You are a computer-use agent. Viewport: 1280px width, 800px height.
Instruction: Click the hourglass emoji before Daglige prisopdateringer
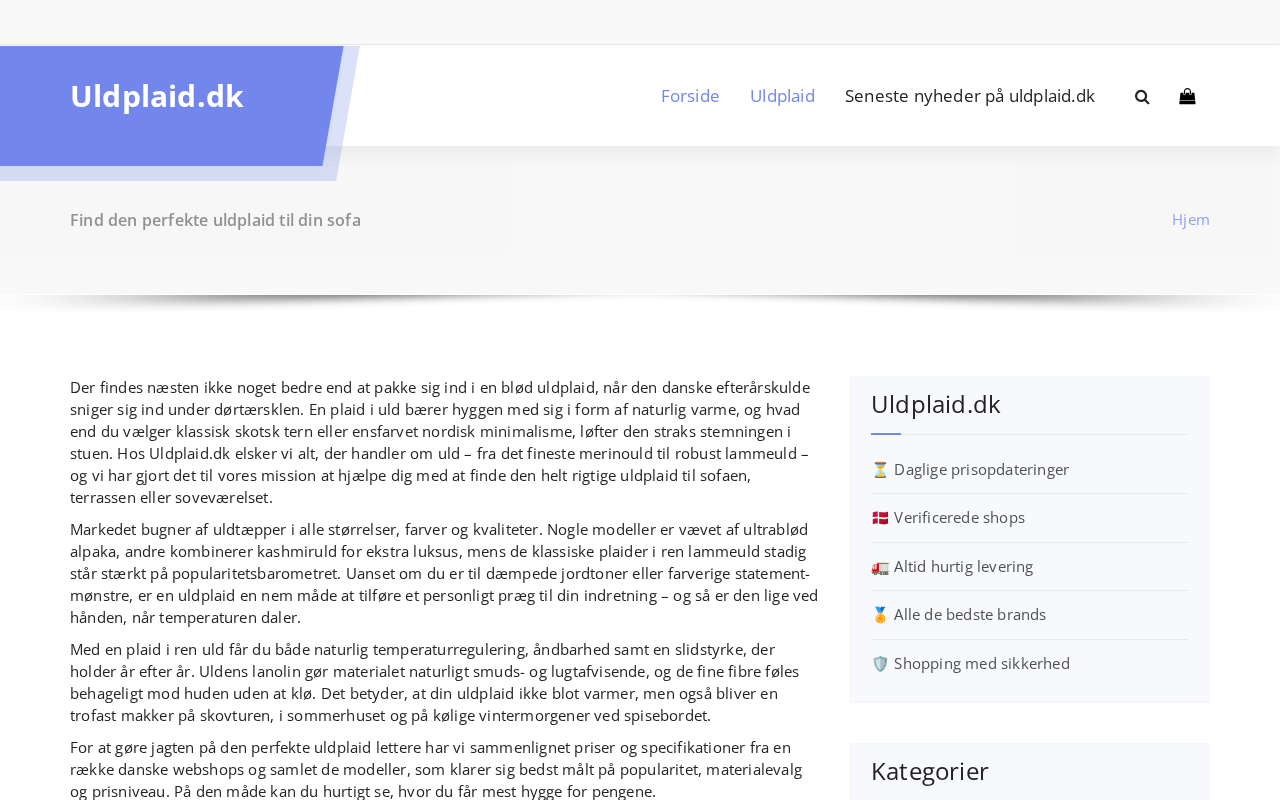coord(880,470)
